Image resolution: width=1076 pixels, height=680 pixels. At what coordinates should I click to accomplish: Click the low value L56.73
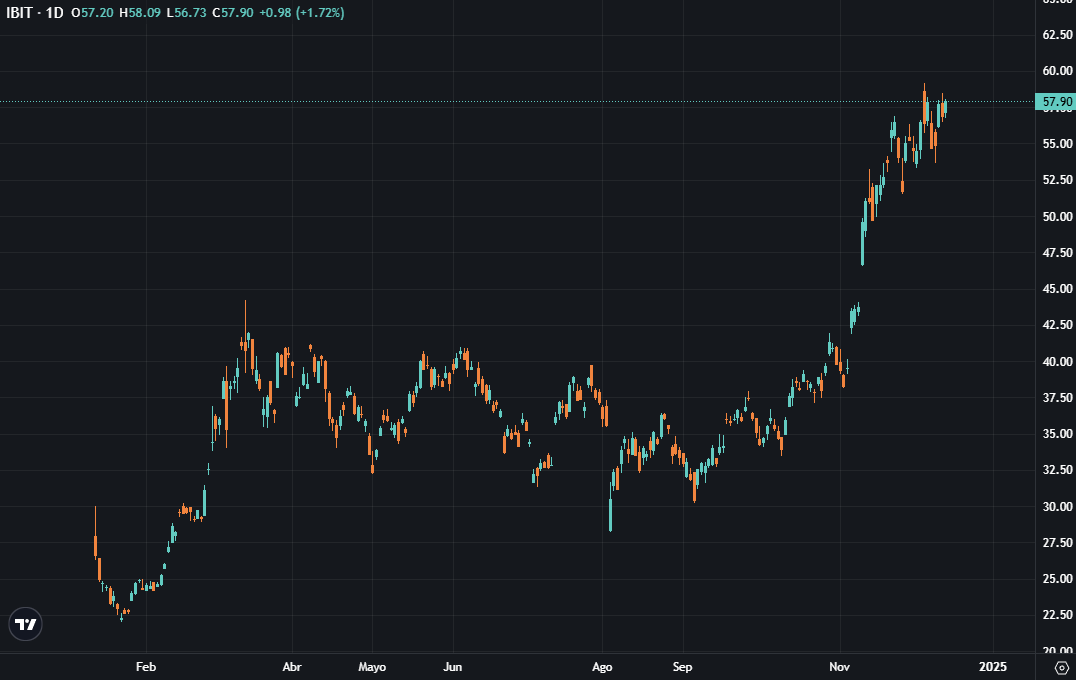coord(186,12)
